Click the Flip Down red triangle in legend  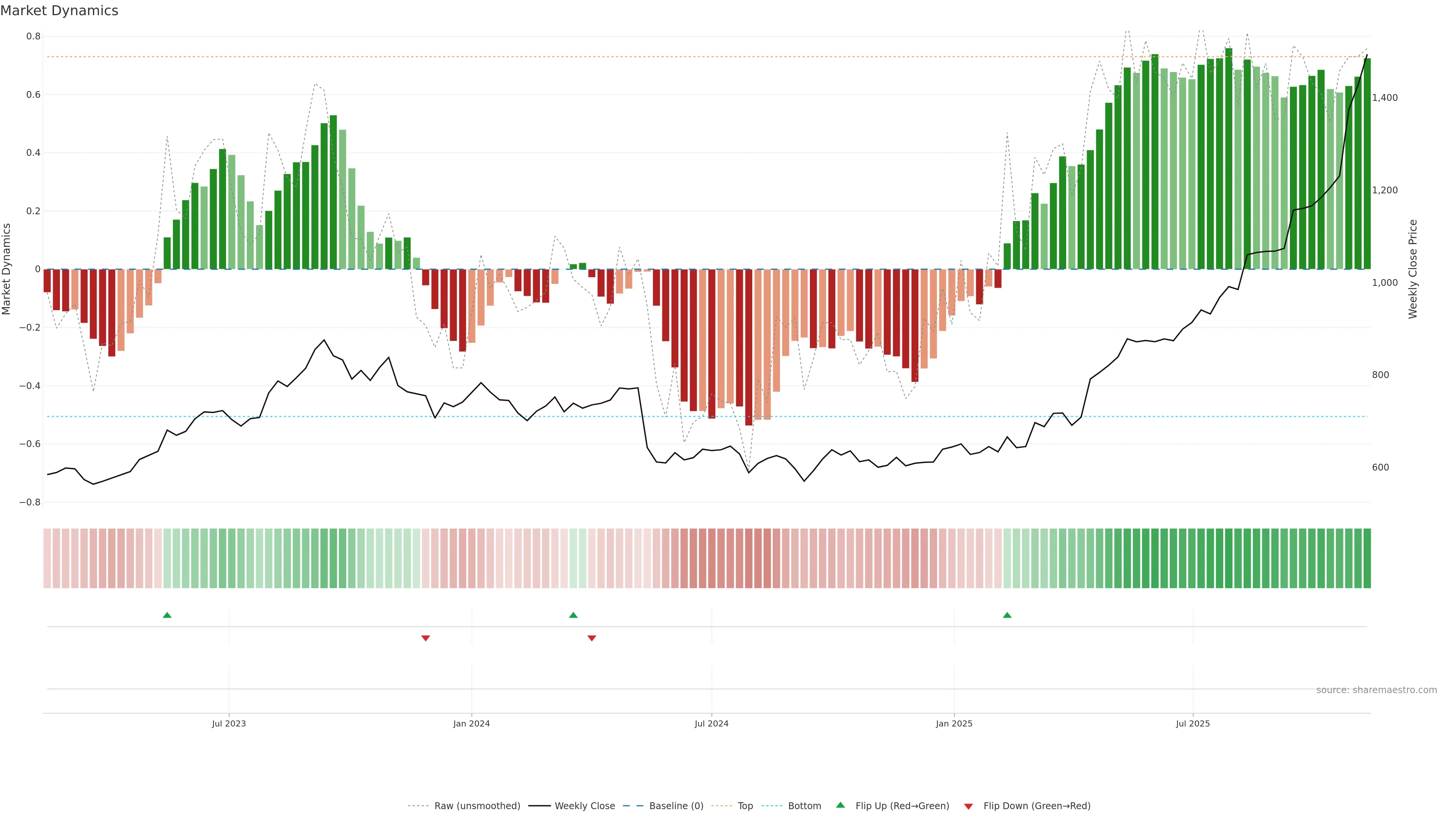coord(968,806)
